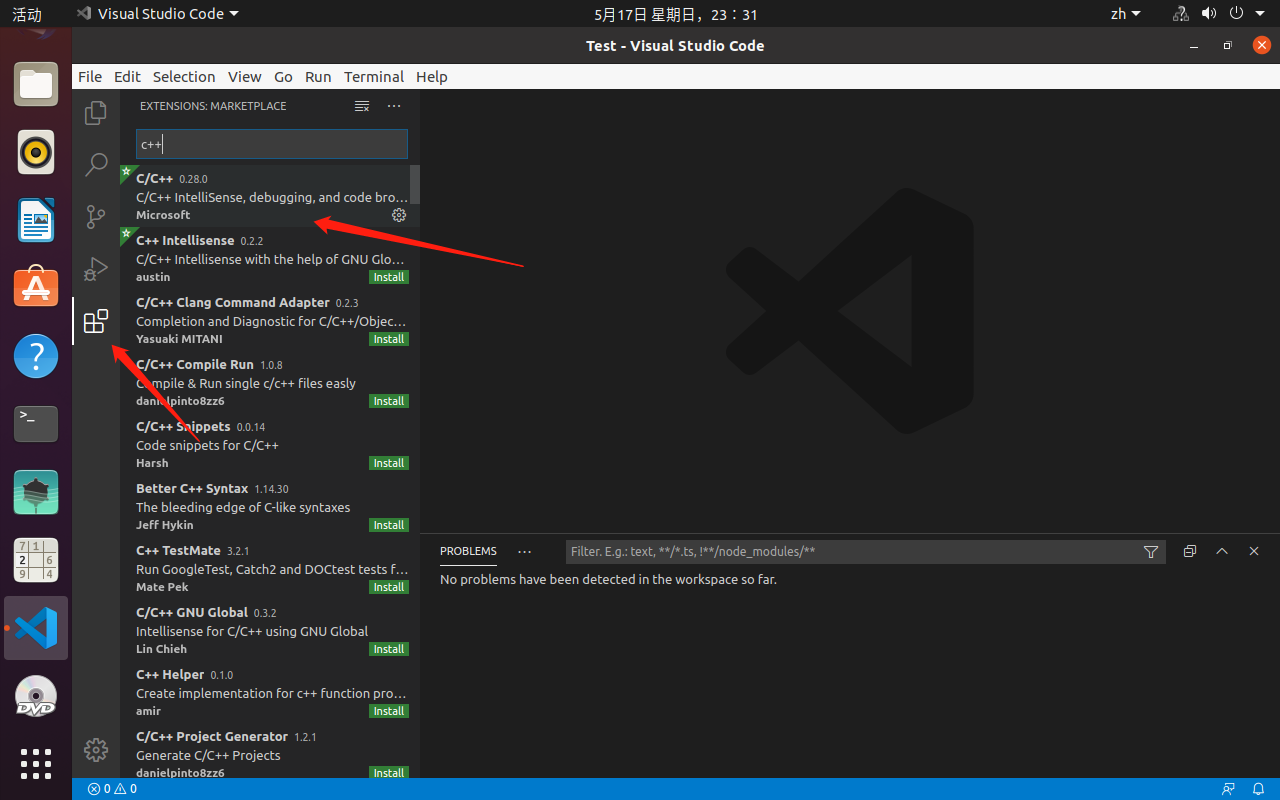The image size is (1280, 800).
Task: Open the clock and calendar in top bar
Action: 676,14
